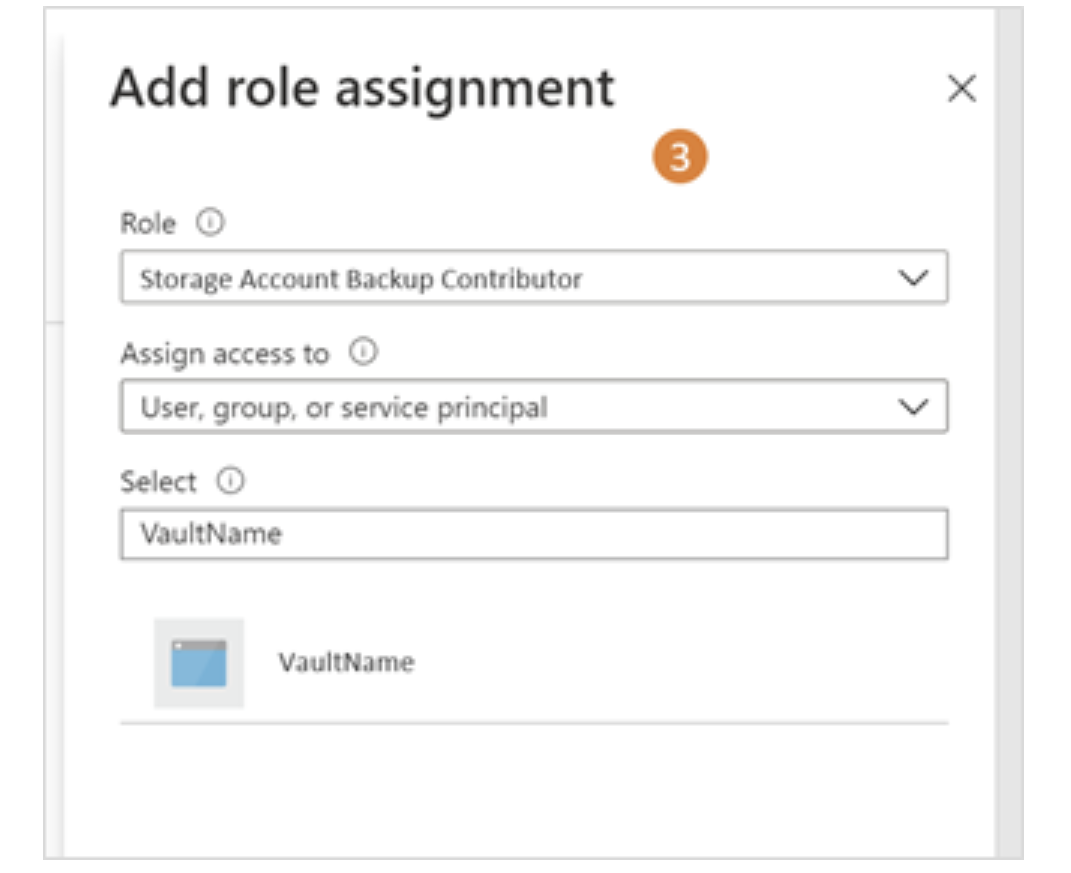Click the Assign access to label
The image size is (1071, 873).
224,354
